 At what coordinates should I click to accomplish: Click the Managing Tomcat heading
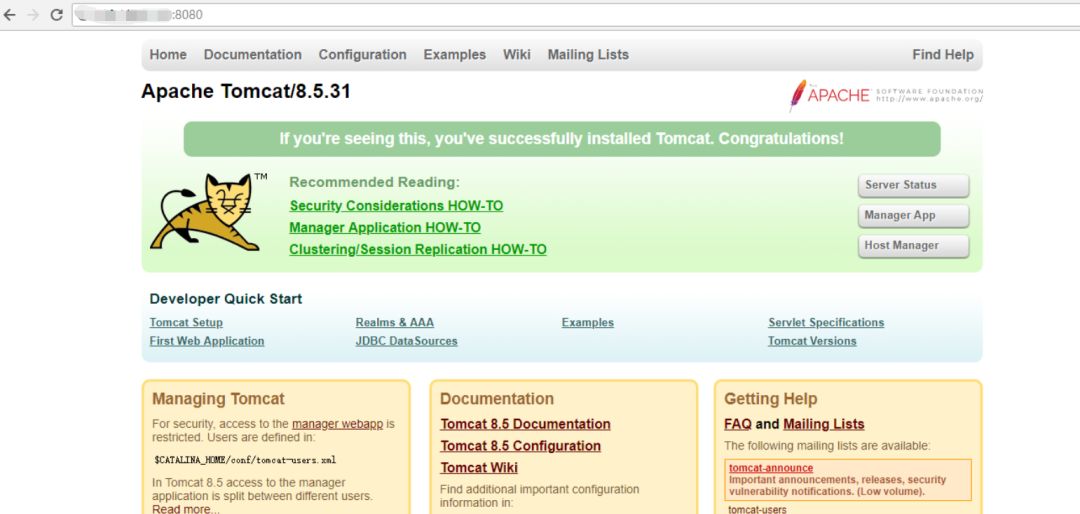(218, 399)
